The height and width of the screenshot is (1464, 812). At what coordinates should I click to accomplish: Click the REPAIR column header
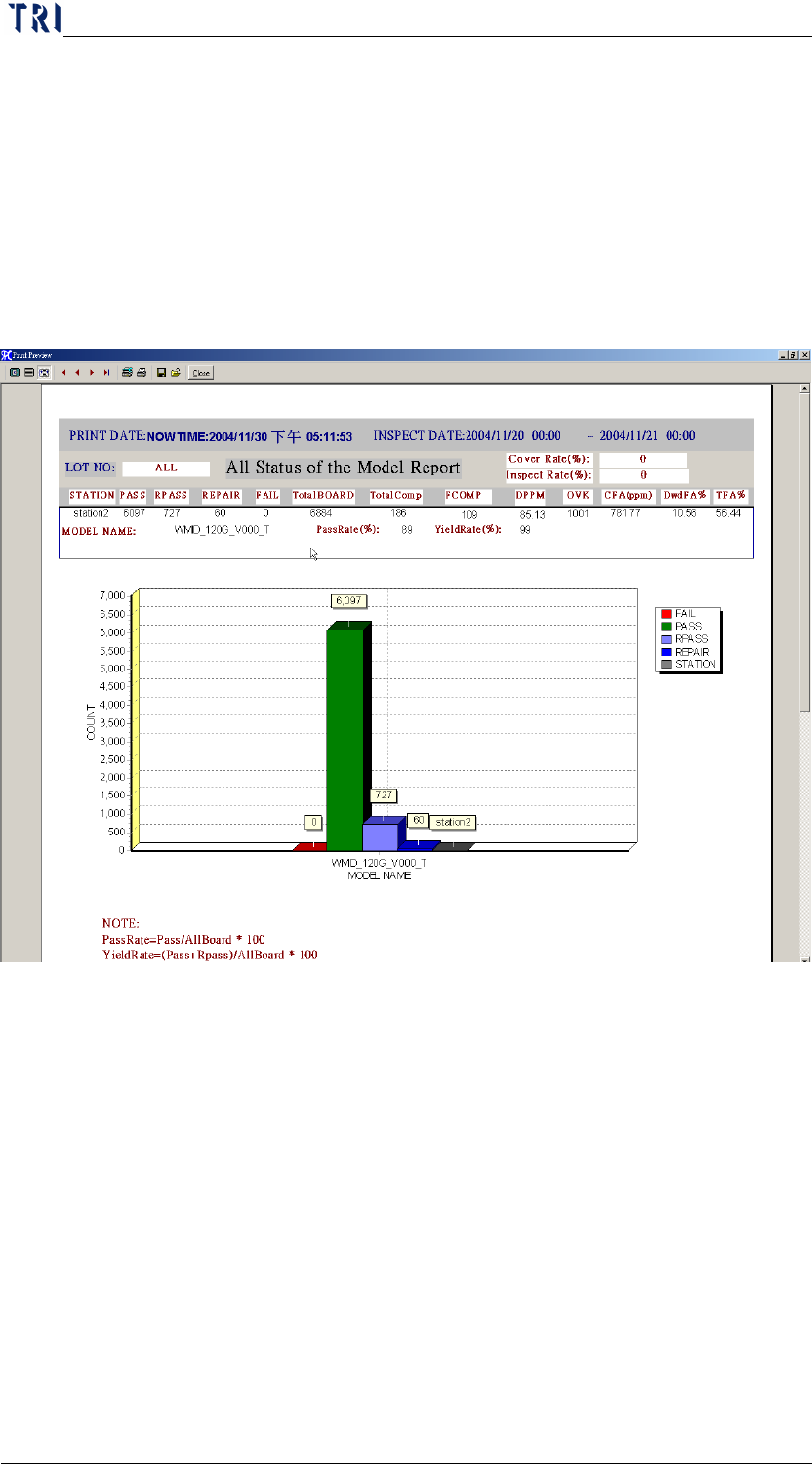click(222, 496)
